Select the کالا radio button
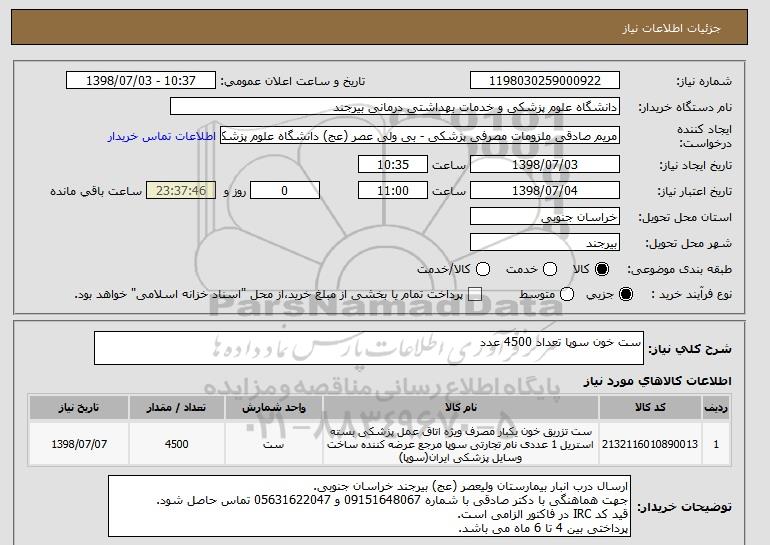 tap(602, 269)
